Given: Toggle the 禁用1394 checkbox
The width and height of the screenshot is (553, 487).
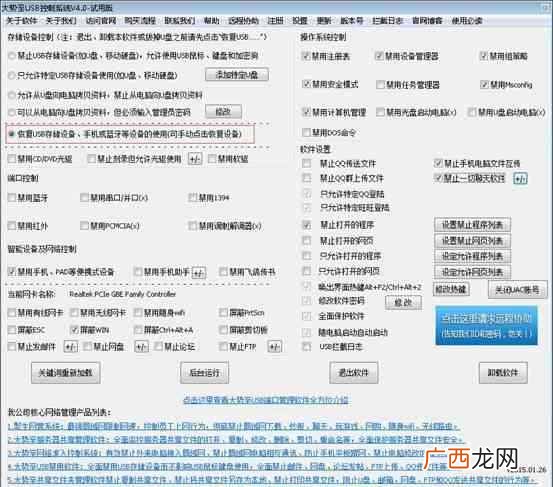Looking at the screenshot, I should (193, 197).
